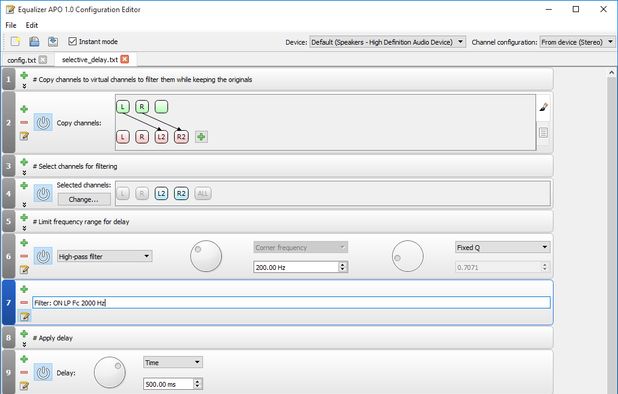Add a filter at row 7
Viewport: 618px width, 394px height.
[x=24, y=289]
